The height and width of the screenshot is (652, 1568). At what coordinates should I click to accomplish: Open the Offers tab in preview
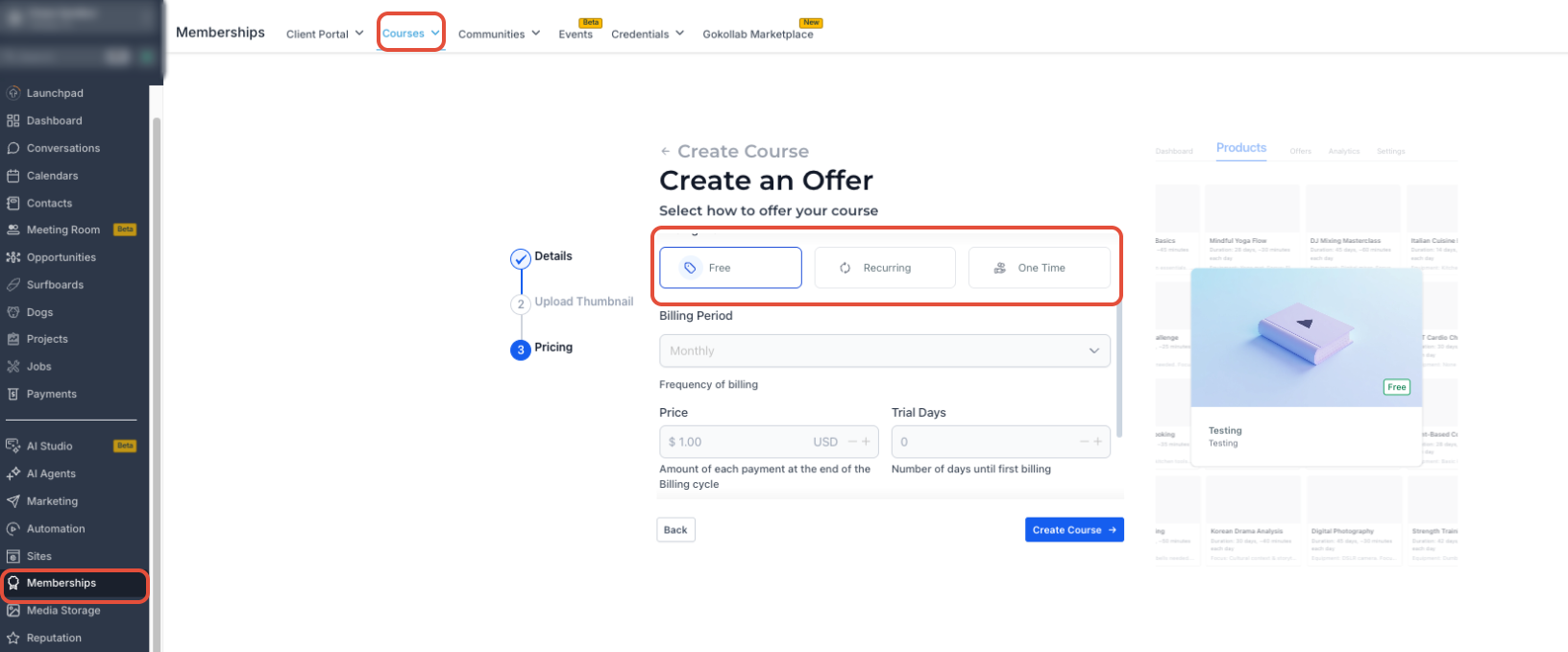(1300, 151)
